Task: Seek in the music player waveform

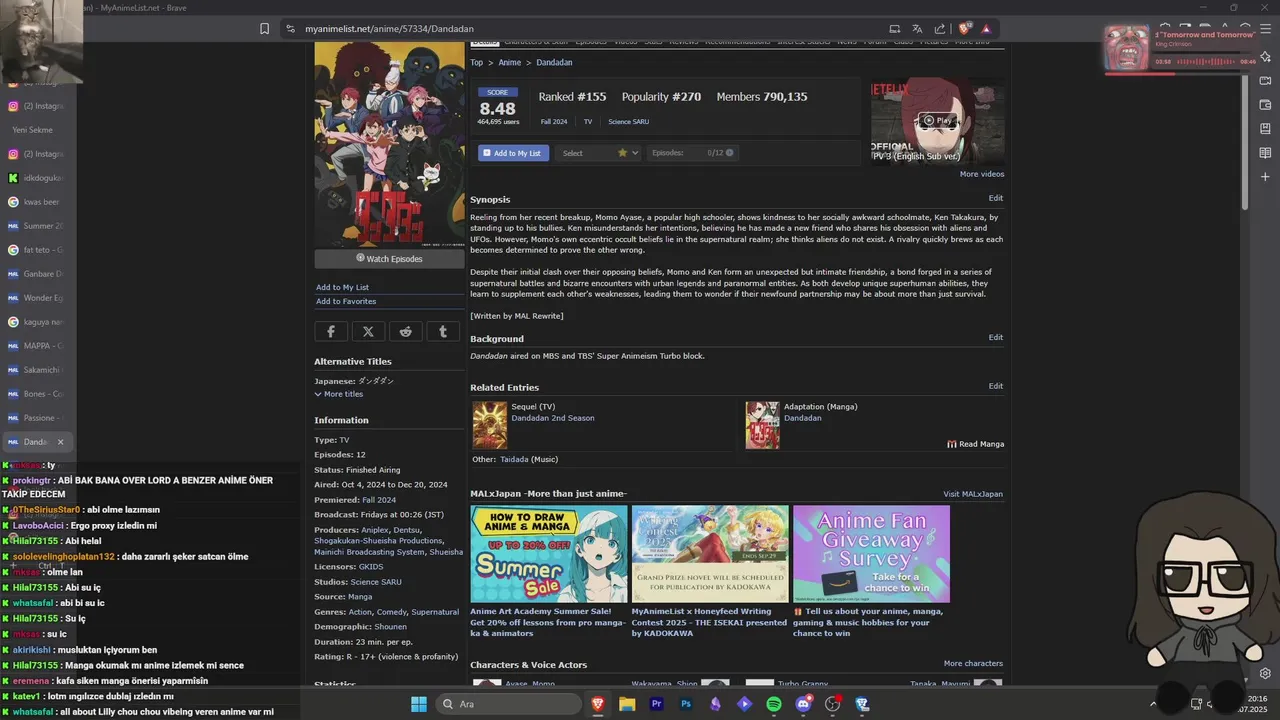Action: [x=1205, y=62]
